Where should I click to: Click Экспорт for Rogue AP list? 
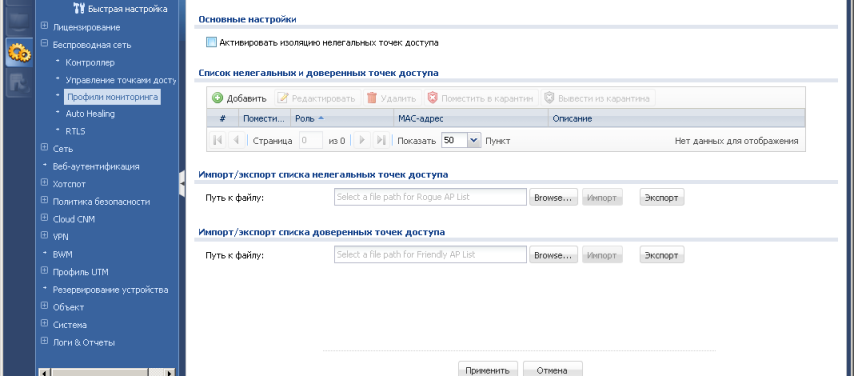click(x=662, y=197)
